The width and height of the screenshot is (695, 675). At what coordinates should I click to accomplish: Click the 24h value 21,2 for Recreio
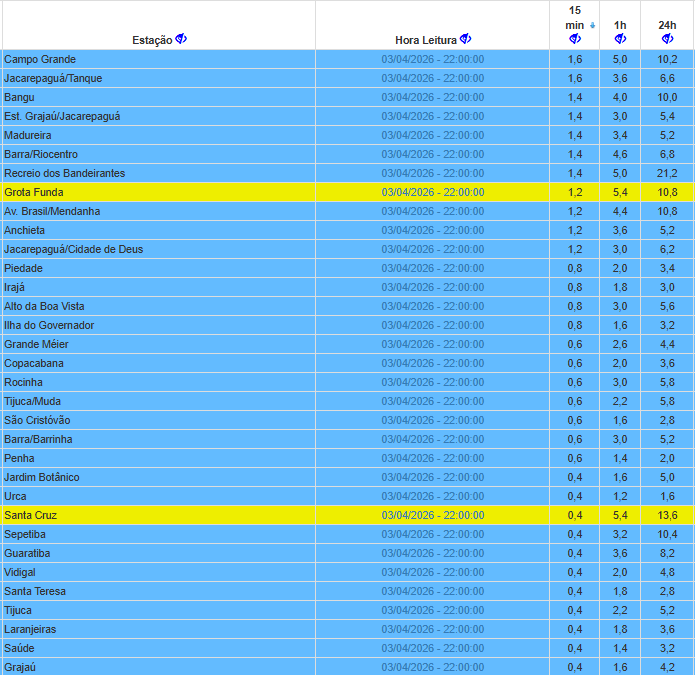(x=667, y=173)
